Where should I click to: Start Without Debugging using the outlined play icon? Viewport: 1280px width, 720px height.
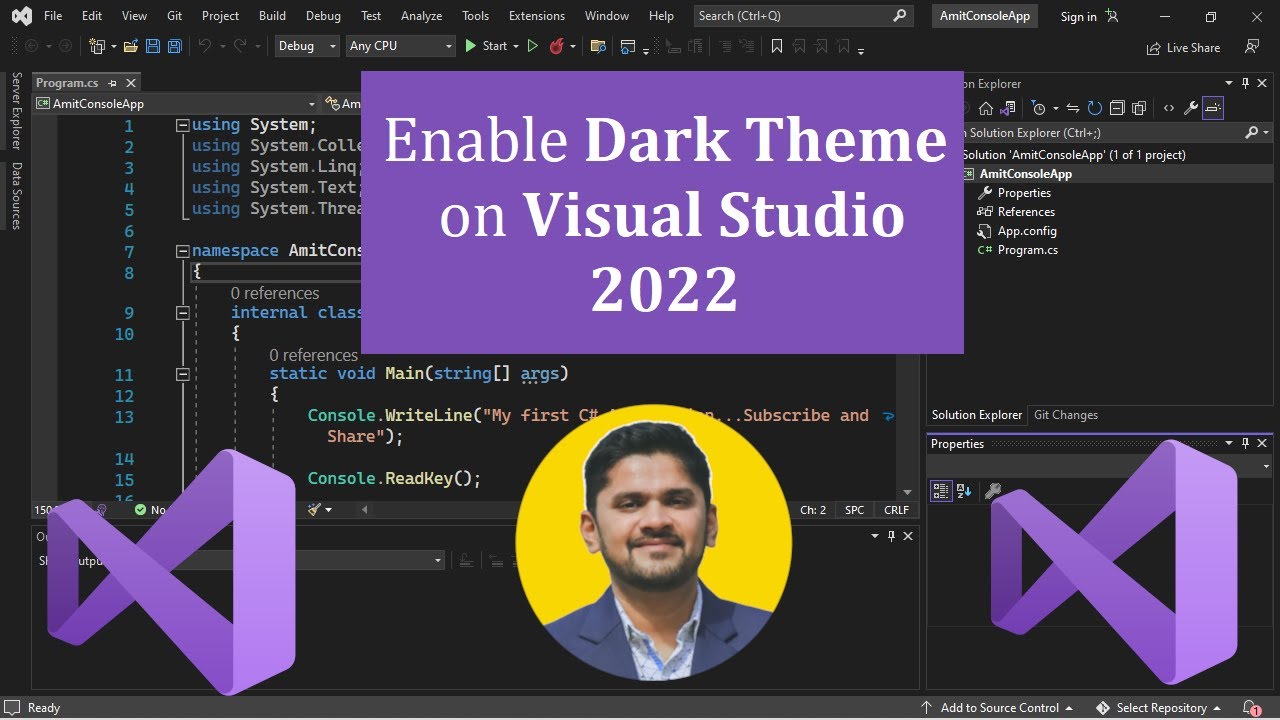click(532, 46)
